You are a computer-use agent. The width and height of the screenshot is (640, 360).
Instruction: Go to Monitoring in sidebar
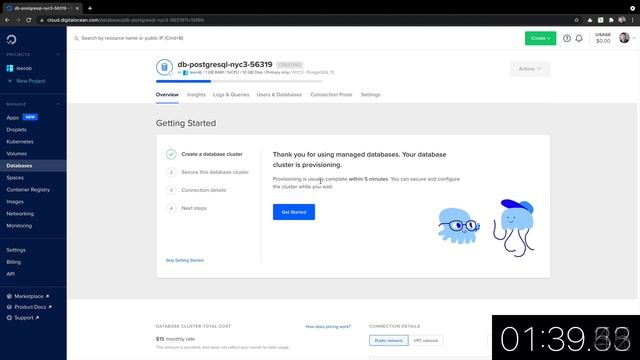pyautogui.click(x=19, y=226)
